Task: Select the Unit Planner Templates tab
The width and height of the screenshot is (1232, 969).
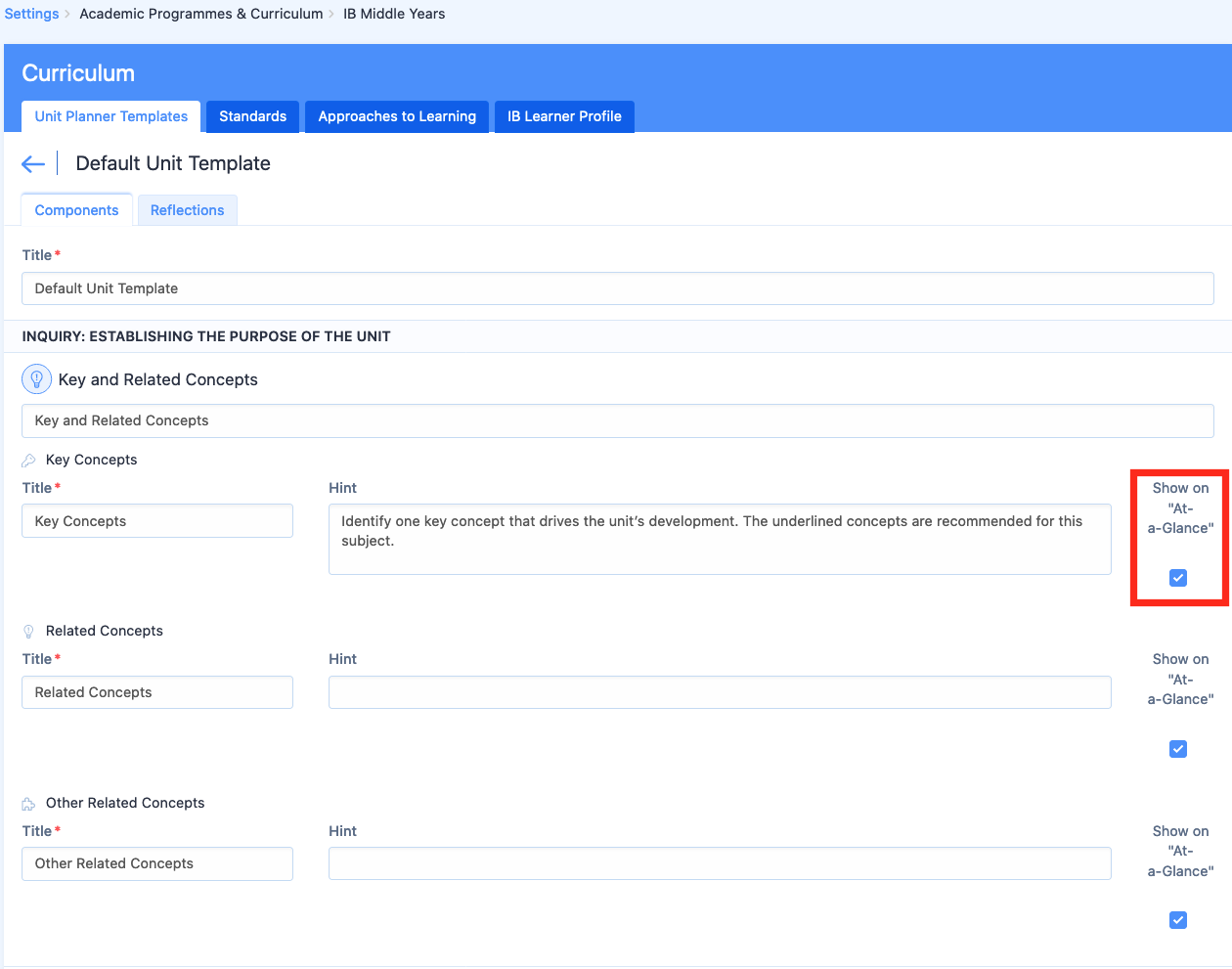Action: [111, 116]
